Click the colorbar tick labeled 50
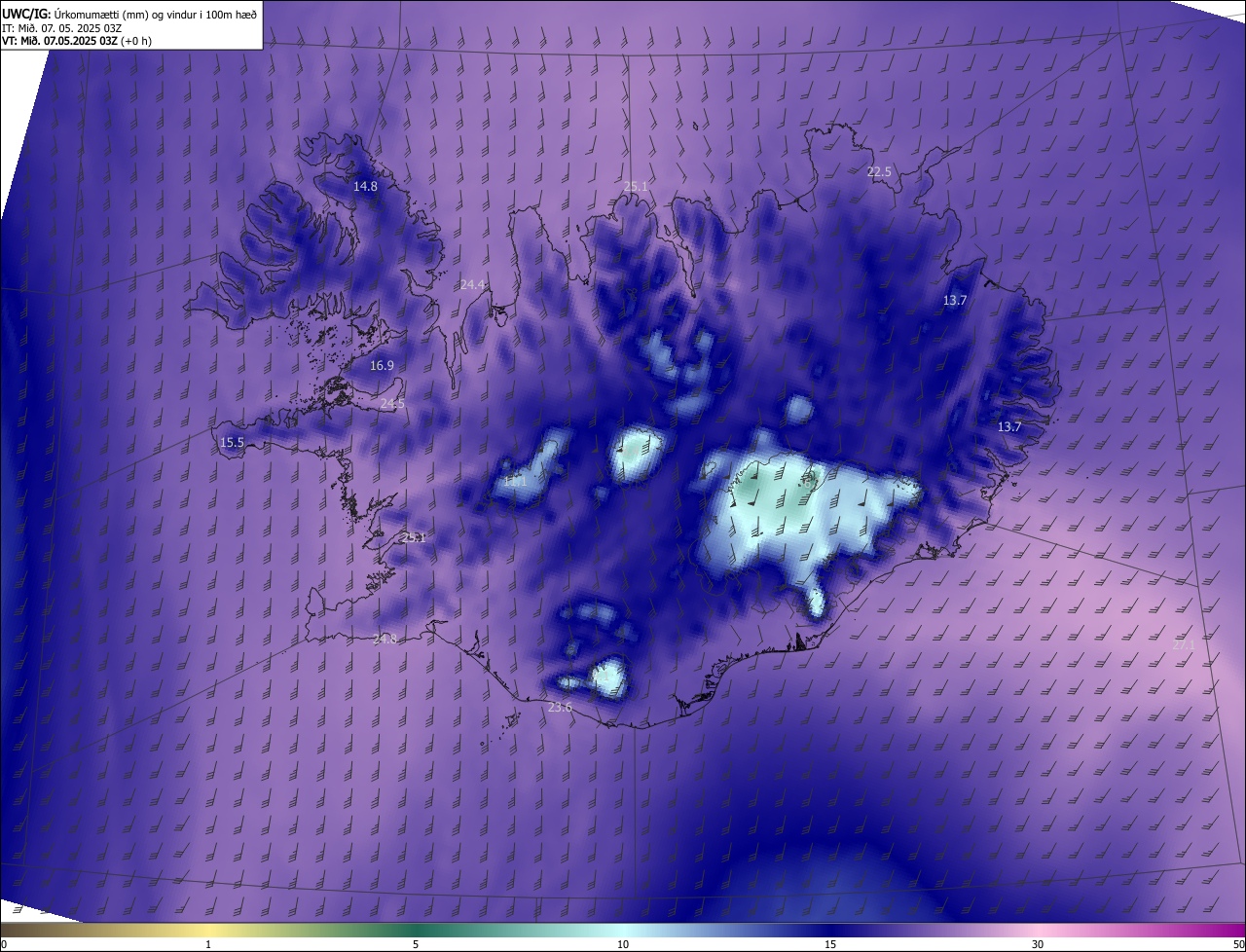1246x952 pixels. [x=1238, y=944]
